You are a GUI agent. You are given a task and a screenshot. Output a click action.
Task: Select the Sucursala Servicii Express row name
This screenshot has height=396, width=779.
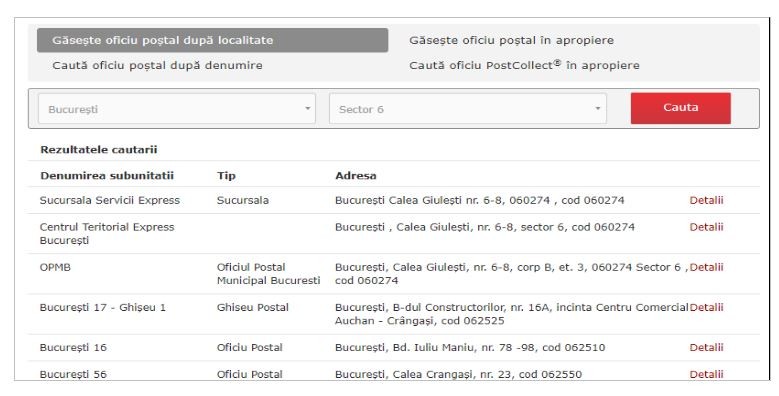tap(110, 200)
